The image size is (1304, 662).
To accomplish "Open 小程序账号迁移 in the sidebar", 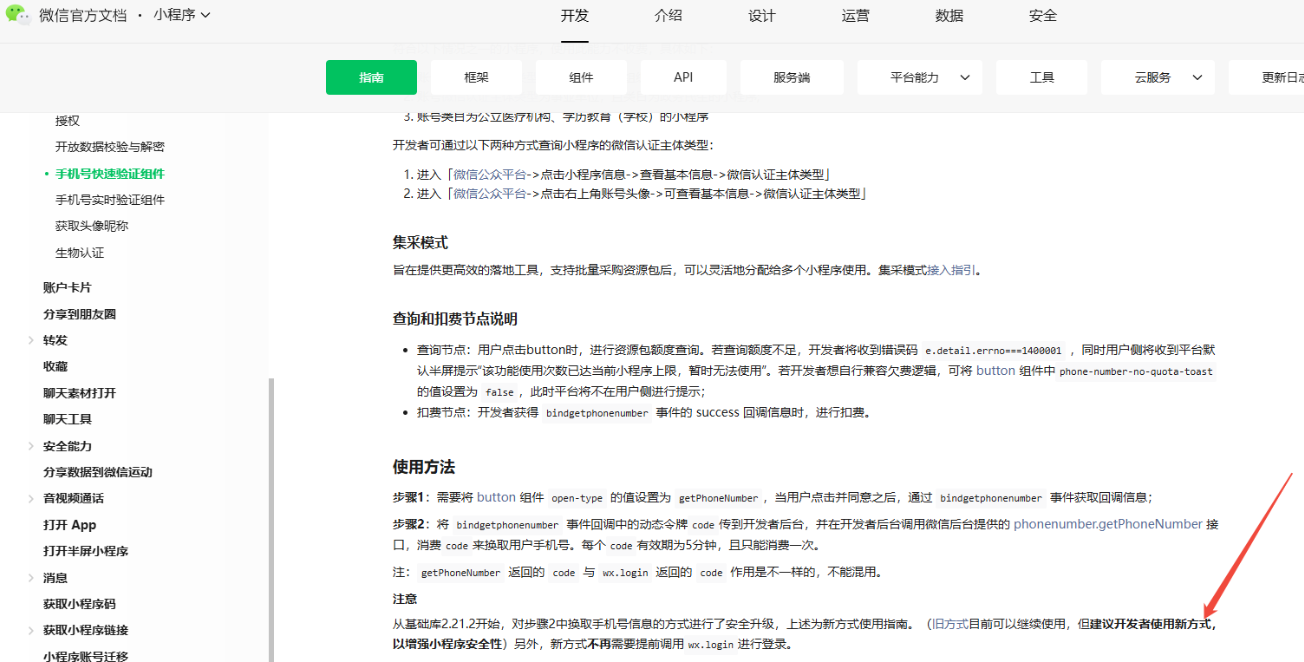I will 85,656.
